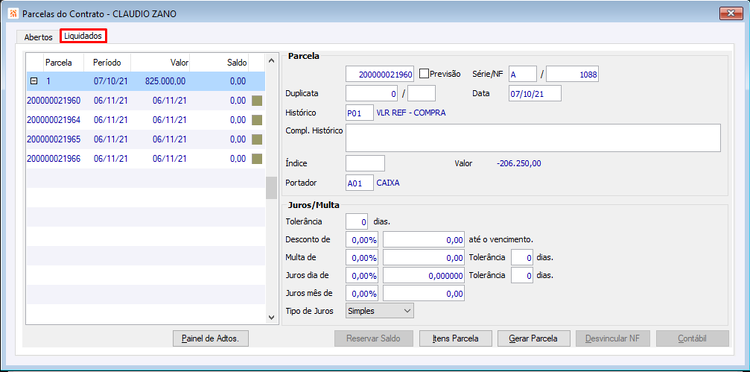
Task: Collapse parcela 1 with the minus box
Action: 34,81
